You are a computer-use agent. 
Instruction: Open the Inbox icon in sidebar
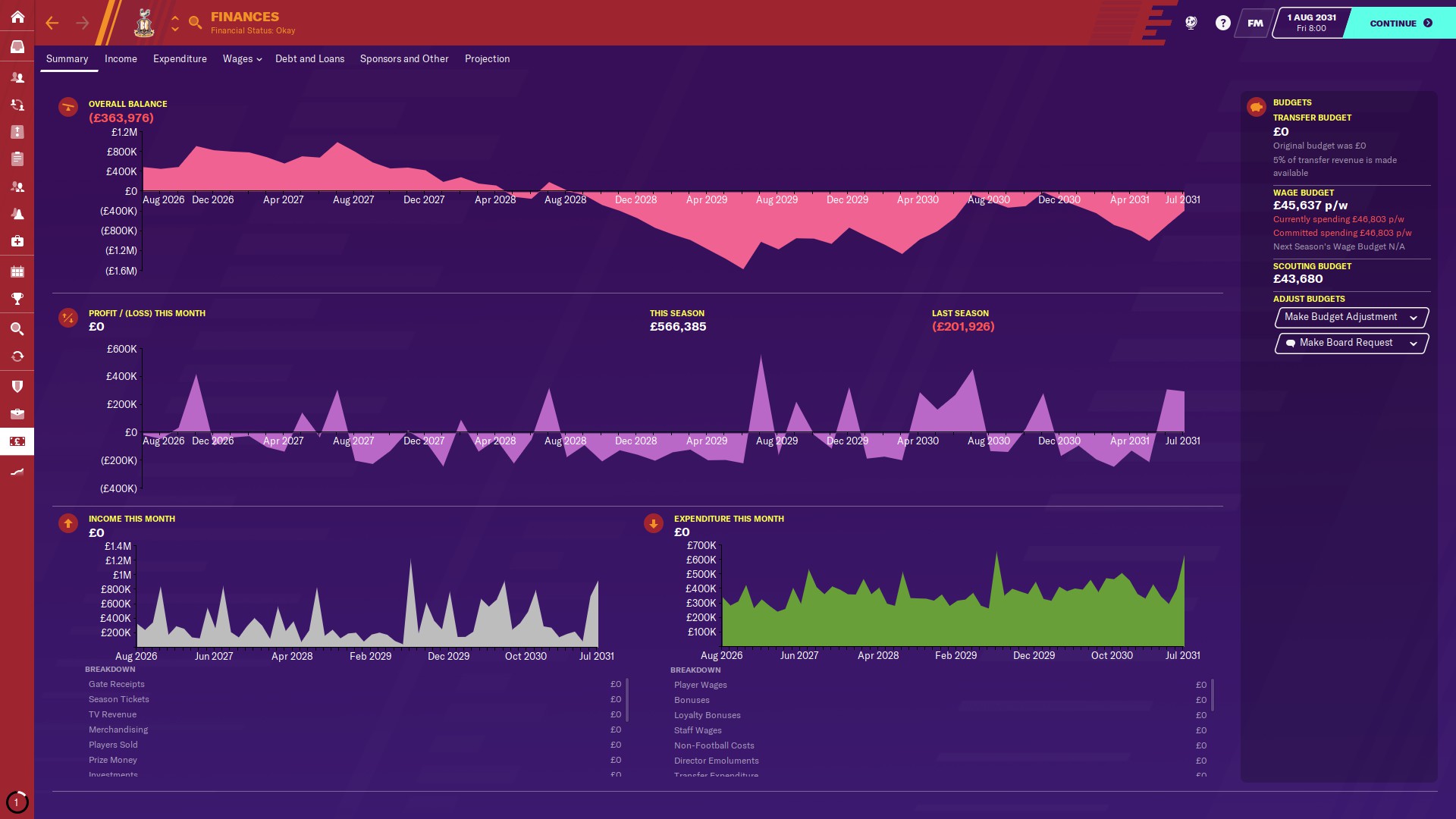click(x=17, y=46)
